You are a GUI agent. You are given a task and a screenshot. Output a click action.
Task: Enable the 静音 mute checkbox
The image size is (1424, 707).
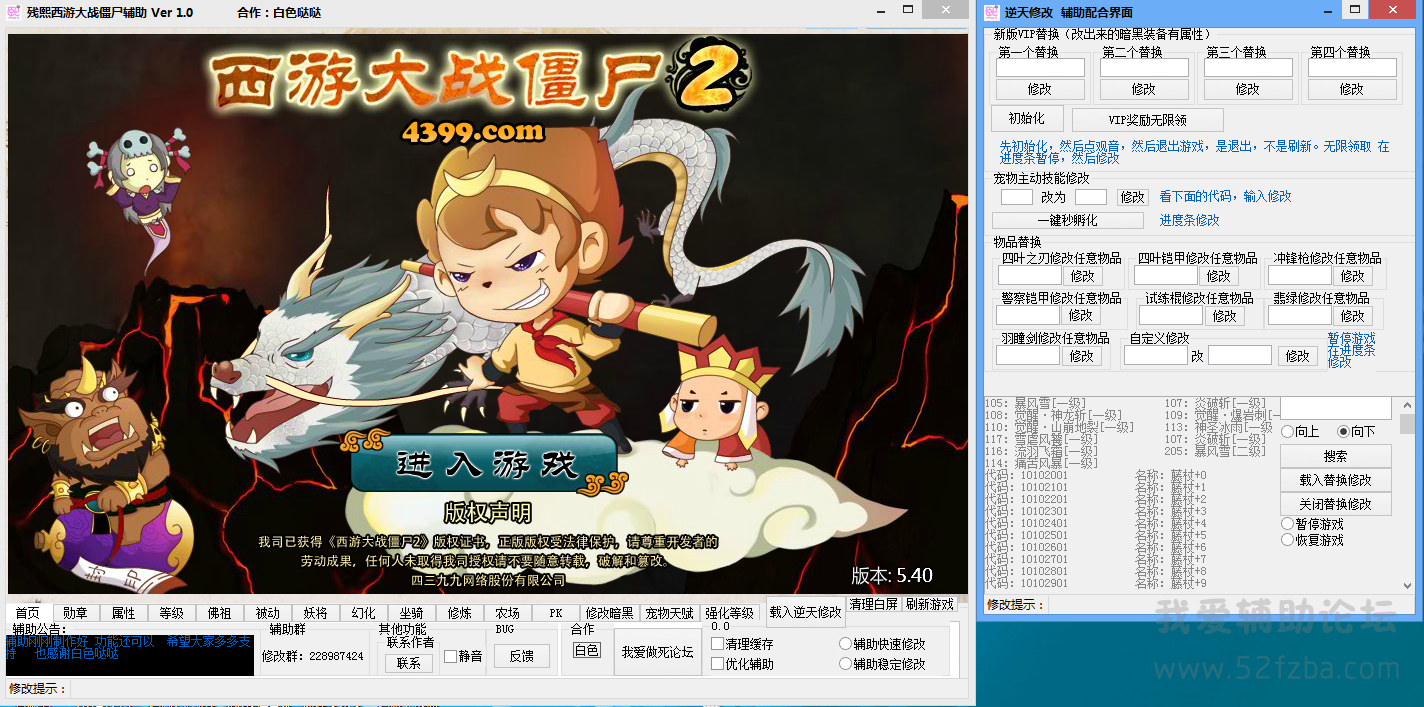(450, 656)
